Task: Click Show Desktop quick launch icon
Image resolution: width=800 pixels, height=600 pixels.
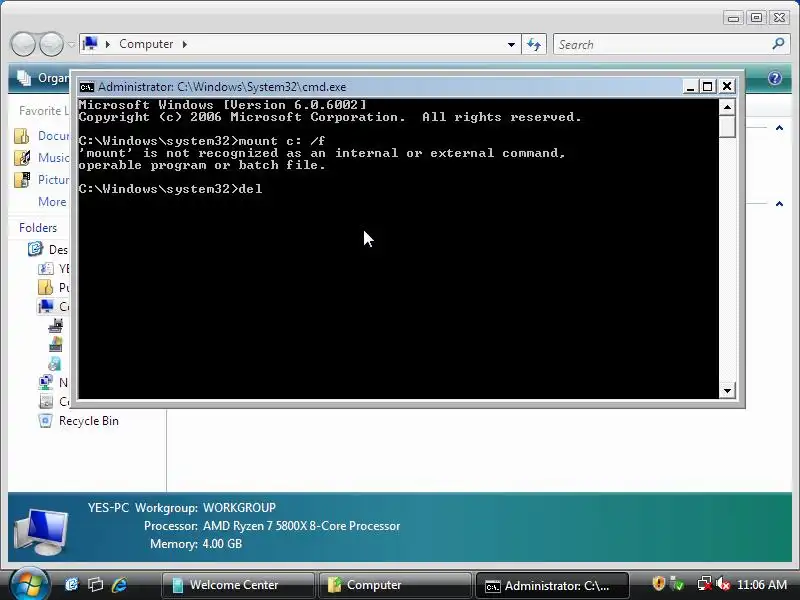Action: coord(72,584)
